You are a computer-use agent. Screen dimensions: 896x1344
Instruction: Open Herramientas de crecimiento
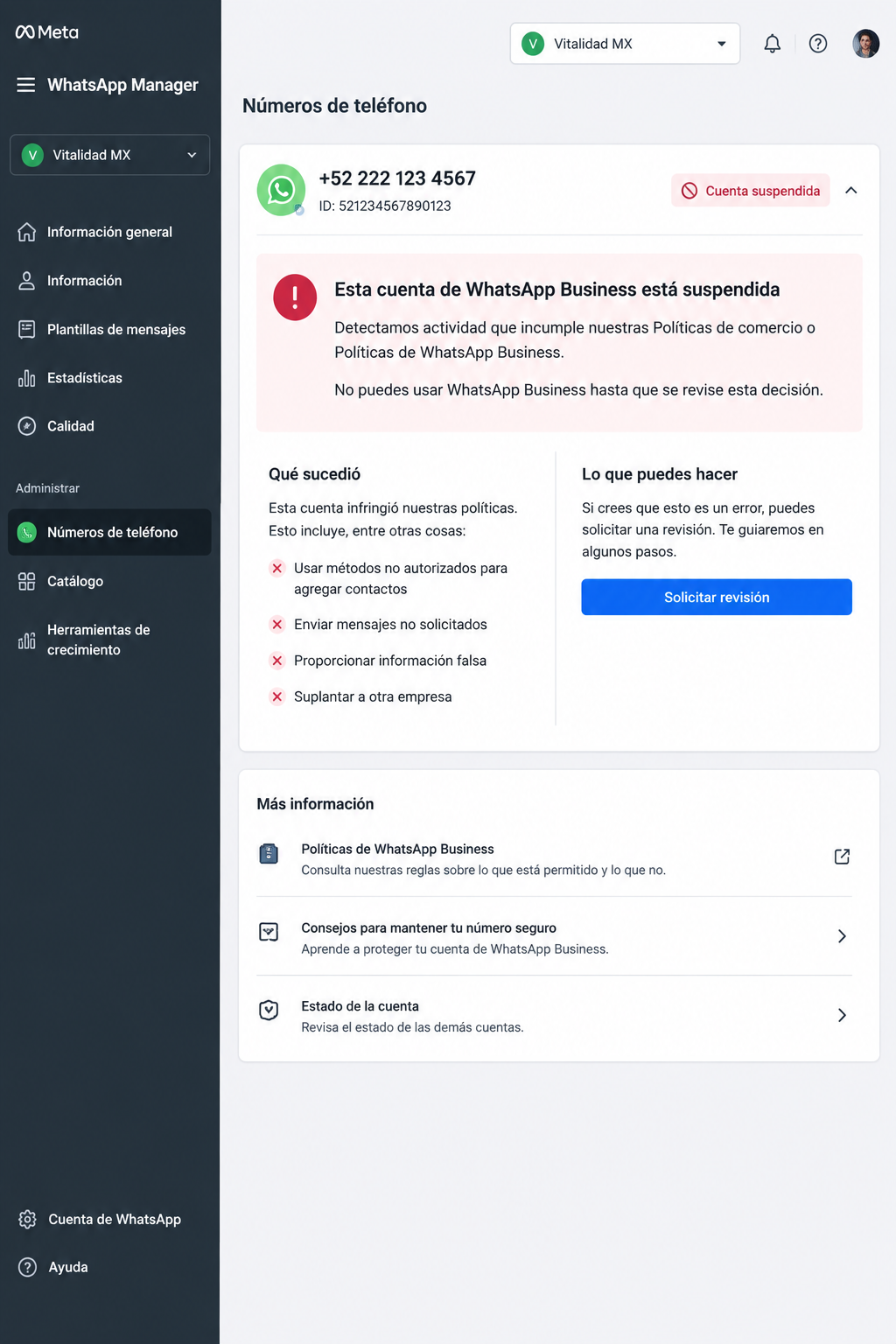(109, 640)
